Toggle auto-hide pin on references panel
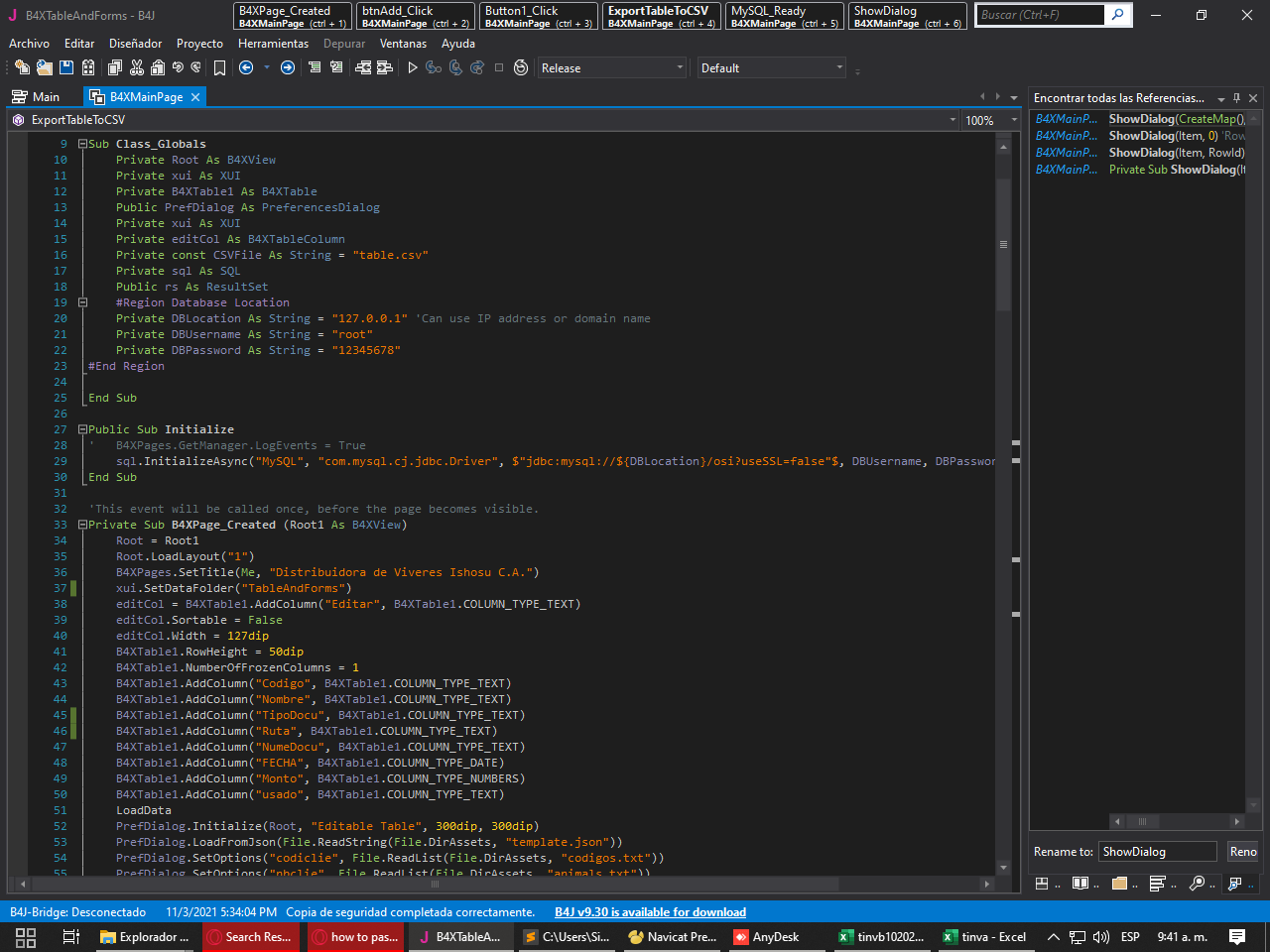The height and width of the screenshot is (952, 1270). (x=1236, y=98)
